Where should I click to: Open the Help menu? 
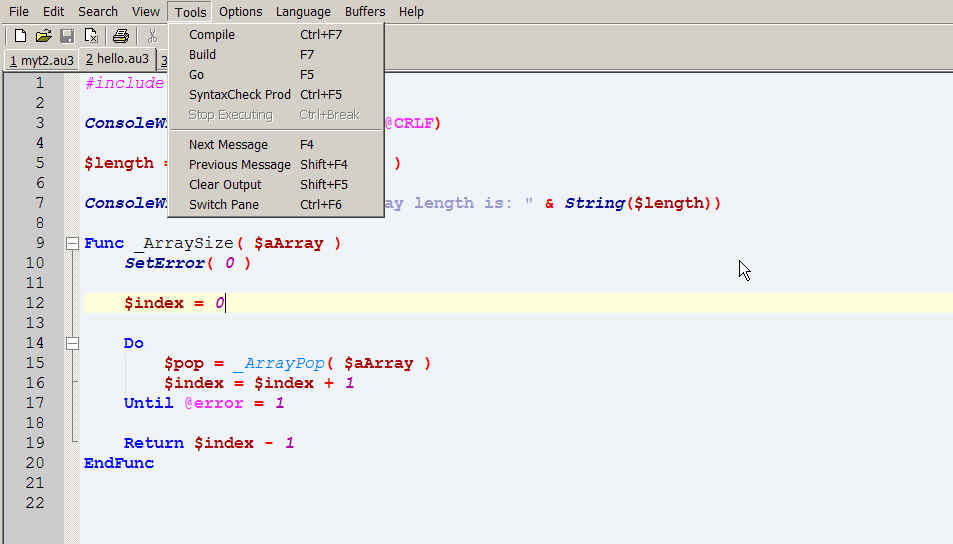point(411,12)
